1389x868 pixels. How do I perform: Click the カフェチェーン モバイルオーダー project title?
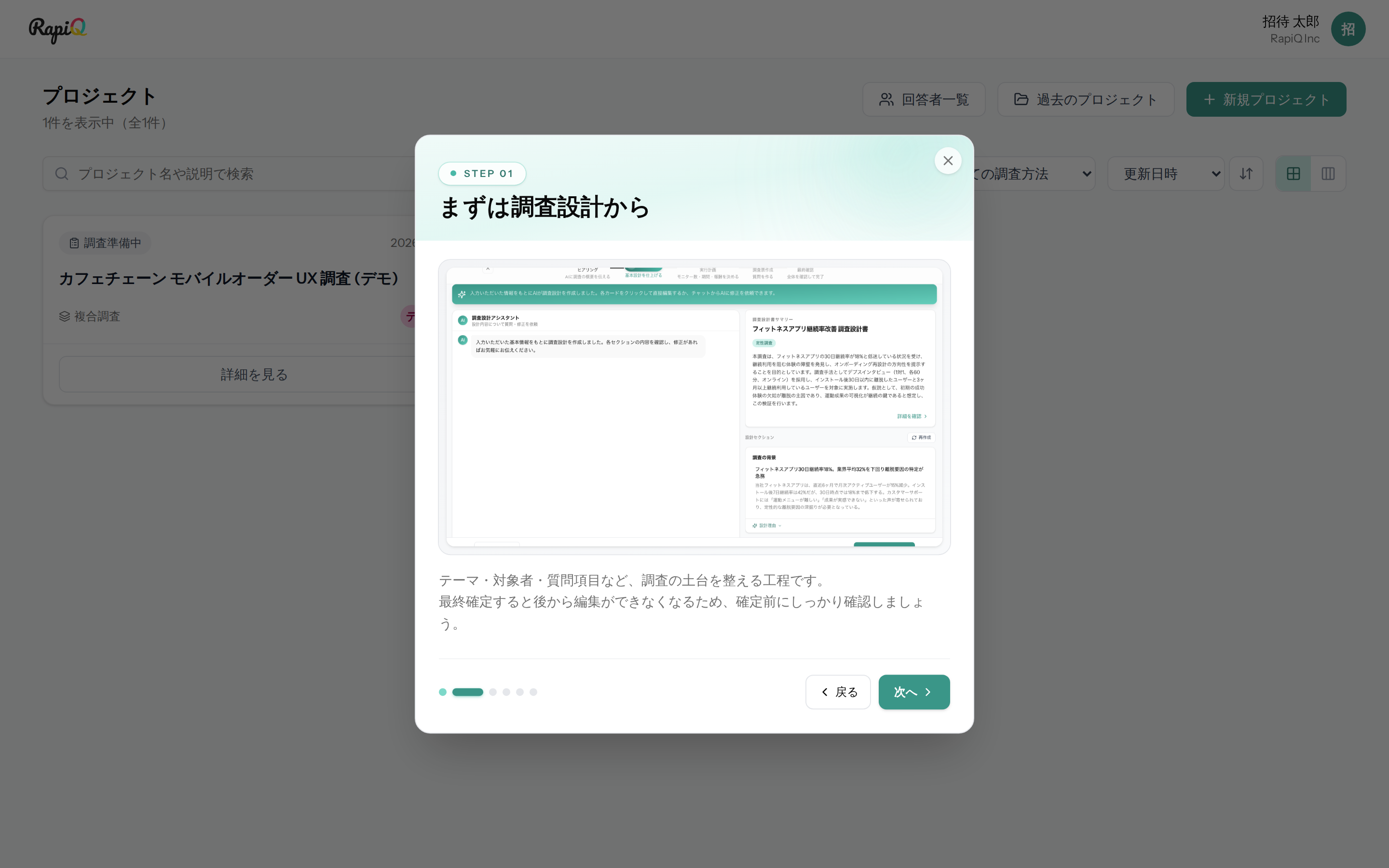point(229,278)
